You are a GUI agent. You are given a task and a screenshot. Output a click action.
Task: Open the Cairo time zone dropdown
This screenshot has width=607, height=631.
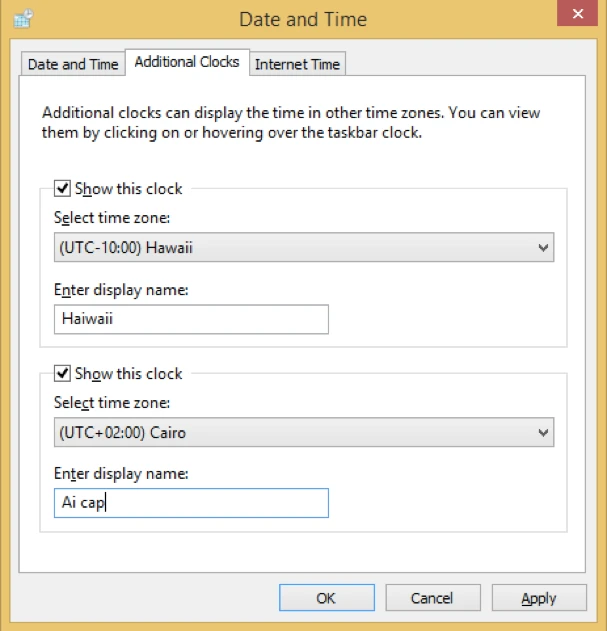[304, 433]
